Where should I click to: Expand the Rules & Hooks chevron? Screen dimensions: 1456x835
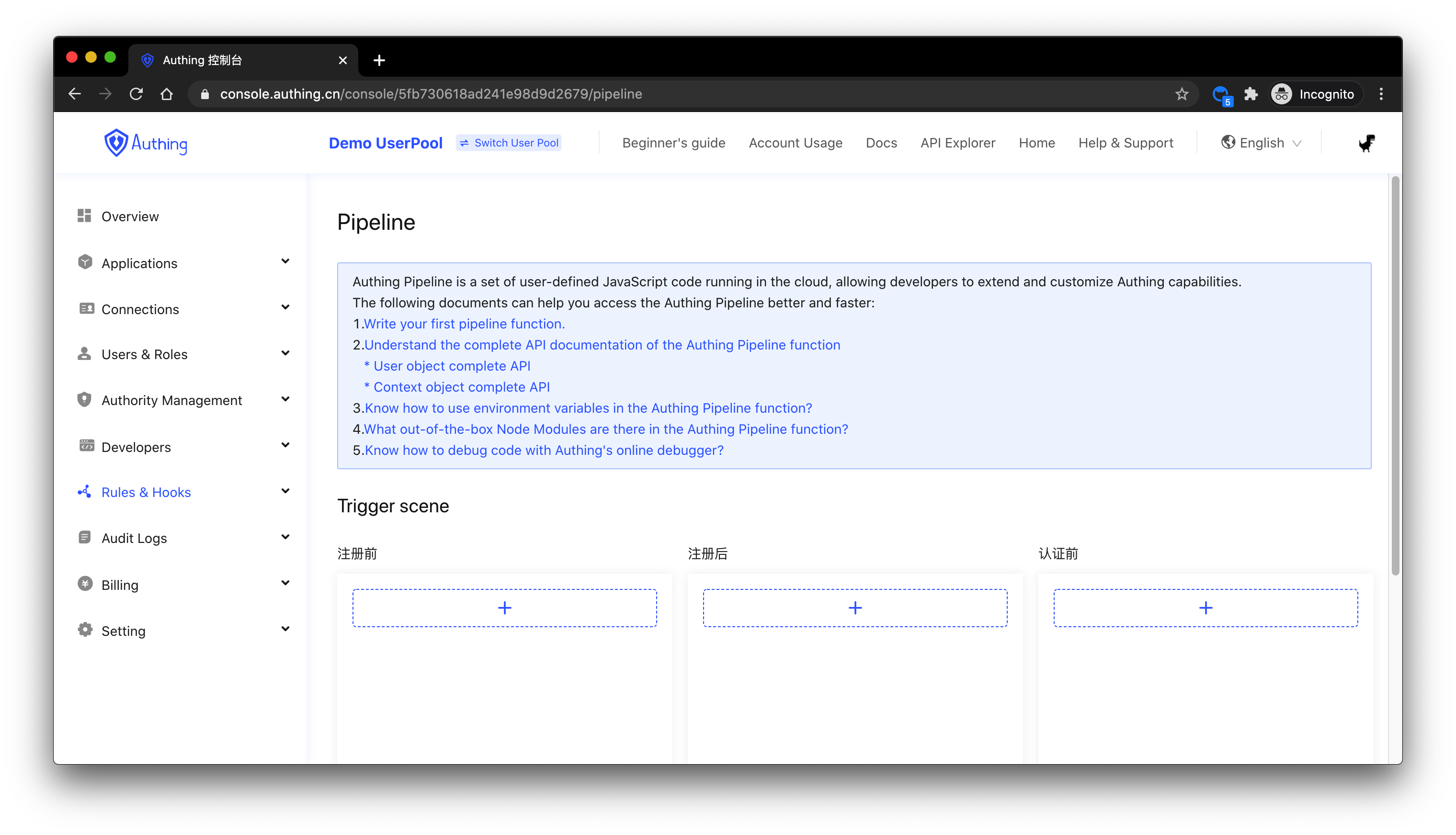coord(285,491)
